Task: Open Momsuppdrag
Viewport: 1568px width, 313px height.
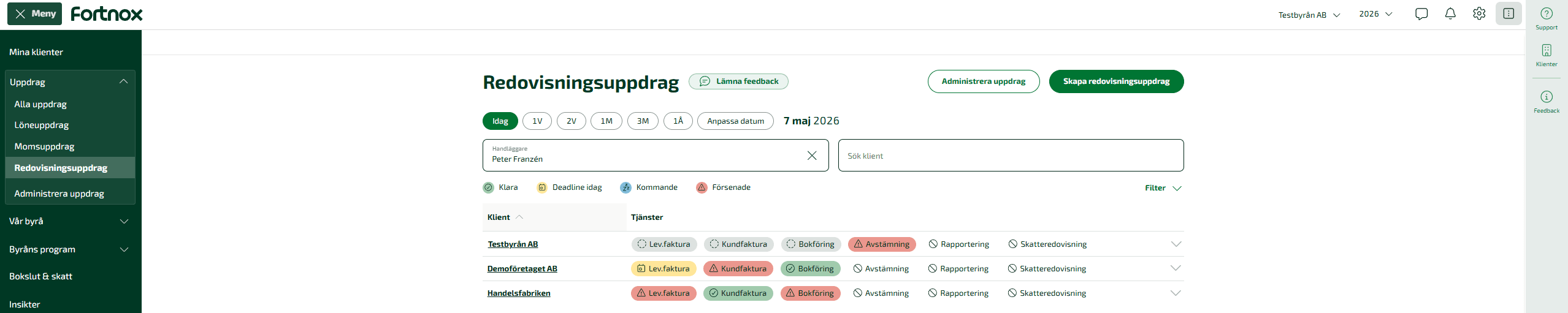Action: point(44,146)
